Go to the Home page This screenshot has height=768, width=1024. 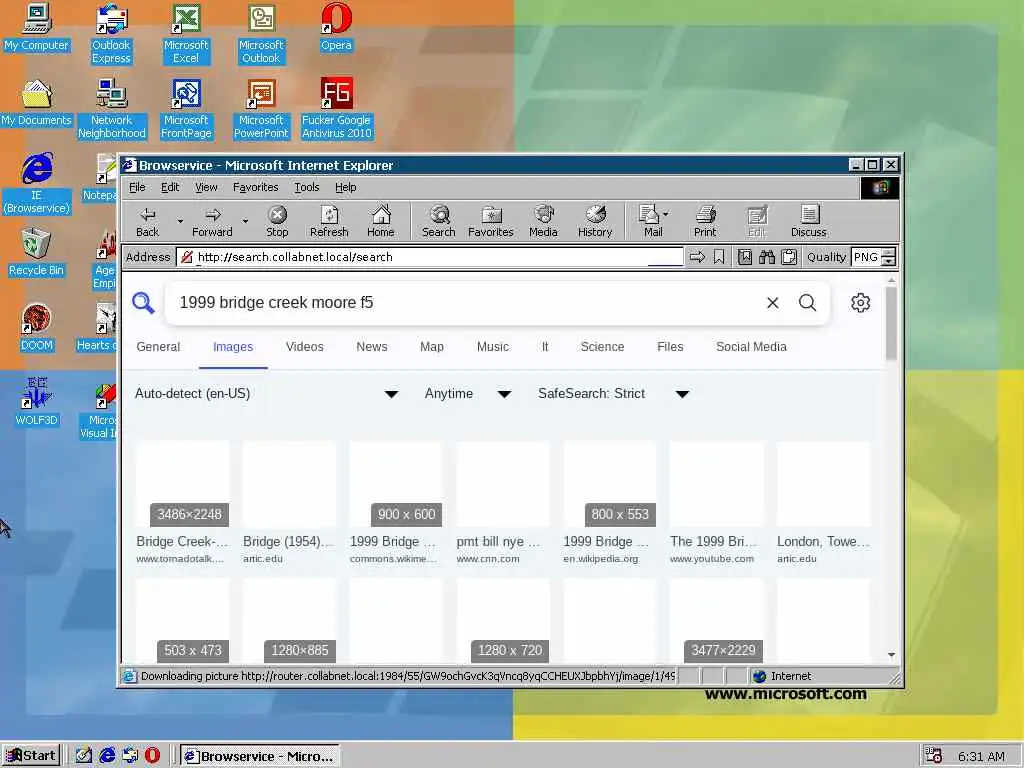[x=381, y=221]
